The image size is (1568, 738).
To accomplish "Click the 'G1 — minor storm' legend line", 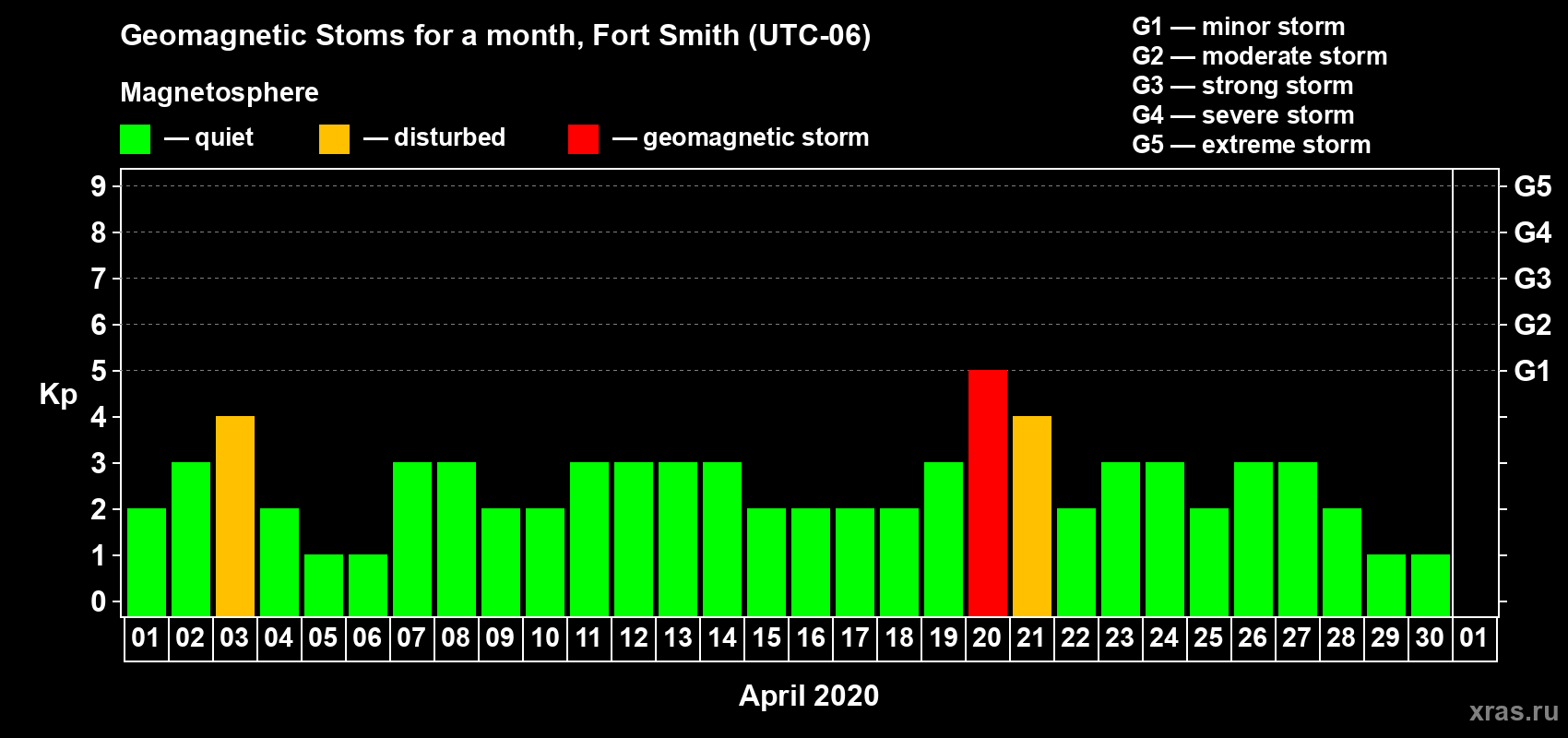I will pyautogui.click(x=1239, y=27).
